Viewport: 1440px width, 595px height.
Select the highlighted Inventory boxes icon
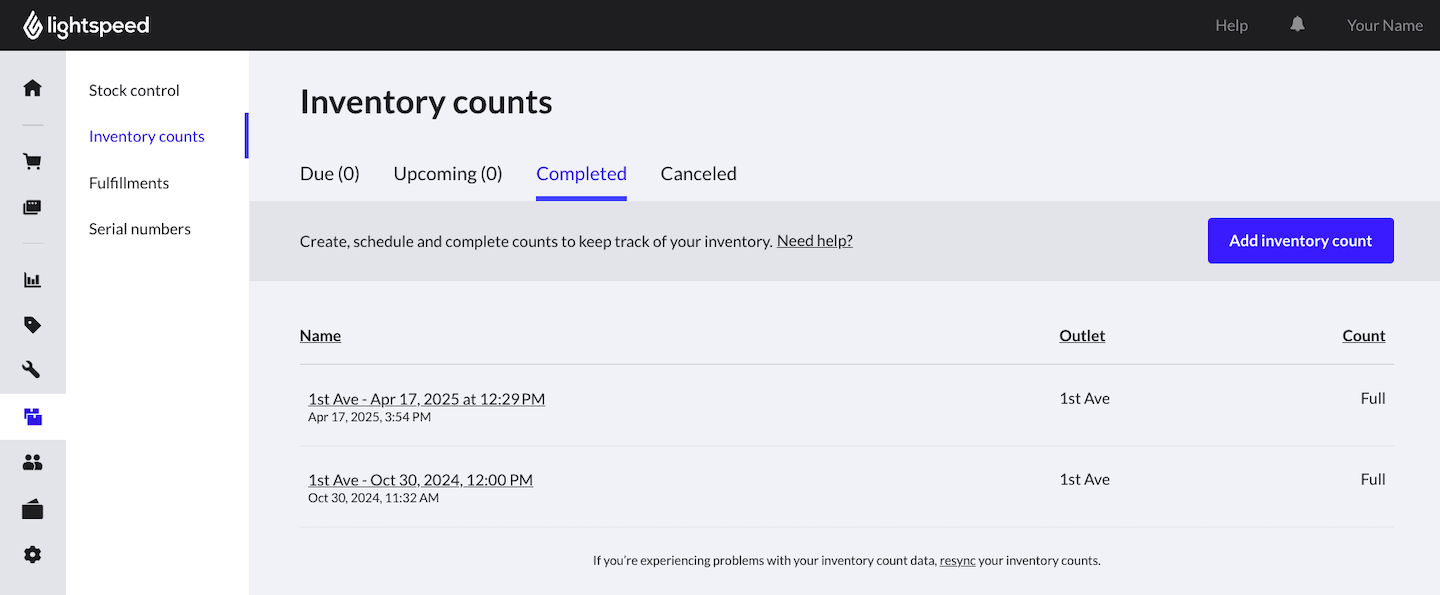coord(33,417)
